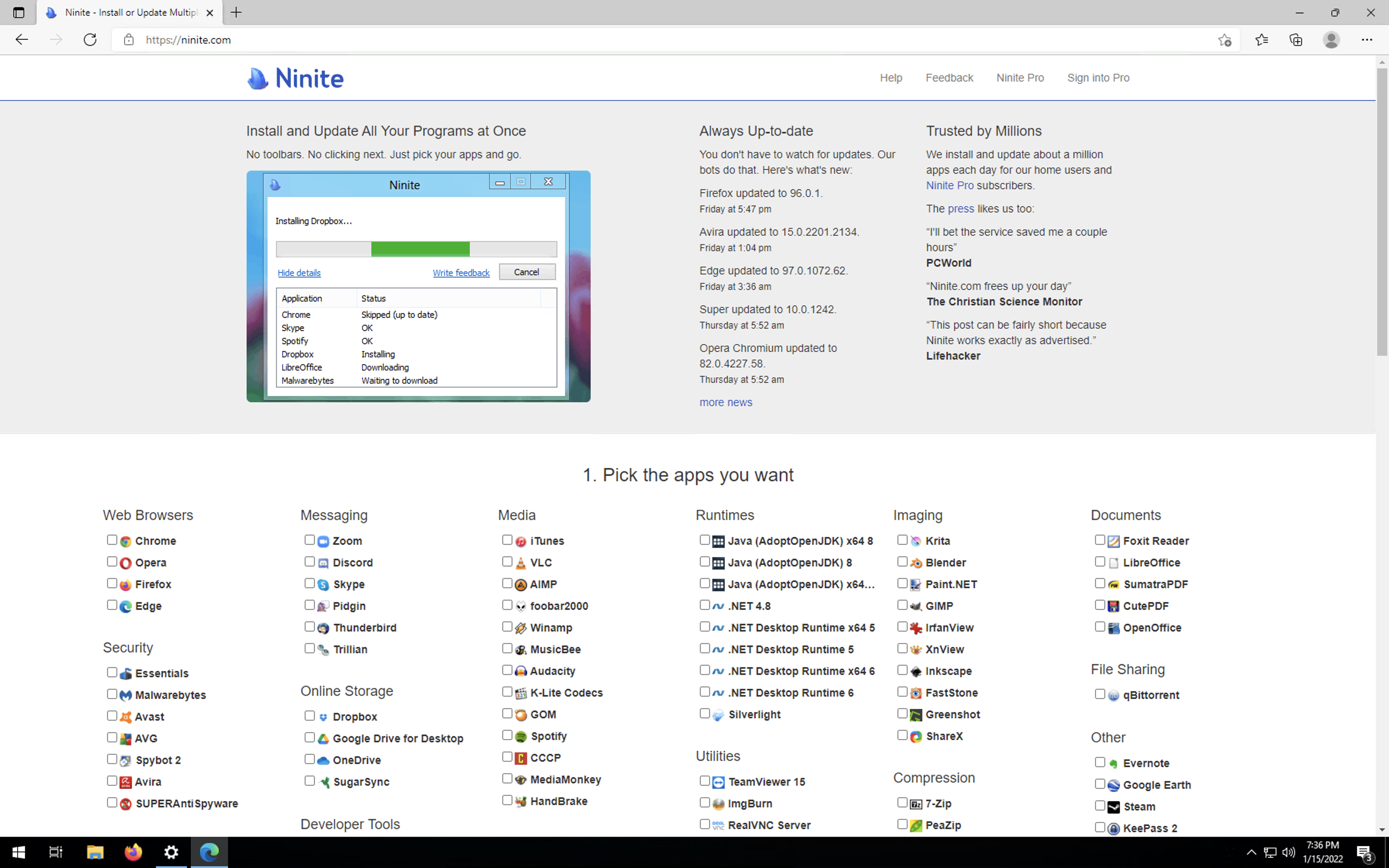Viewport: 1389px width, 868px height.
Task: Click the Spotify app icon
Action: 520,737
